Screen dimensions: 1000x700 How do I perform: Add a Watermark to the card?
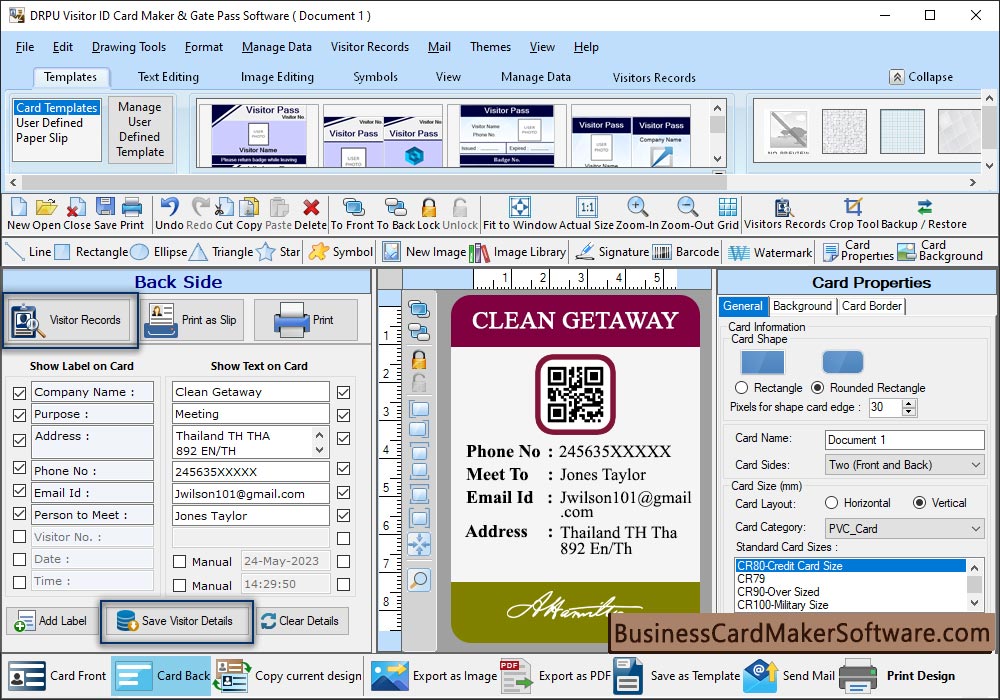(770, 252)
